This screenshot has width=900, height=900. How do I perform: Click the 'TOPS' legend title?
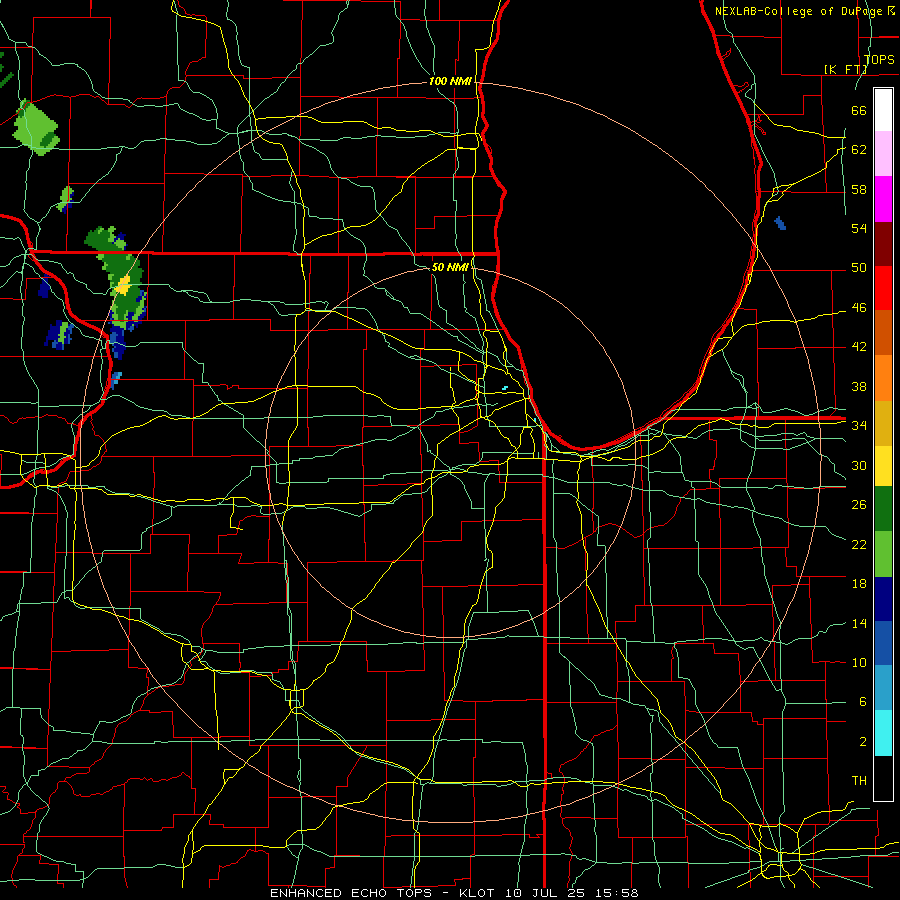point(879,59)
